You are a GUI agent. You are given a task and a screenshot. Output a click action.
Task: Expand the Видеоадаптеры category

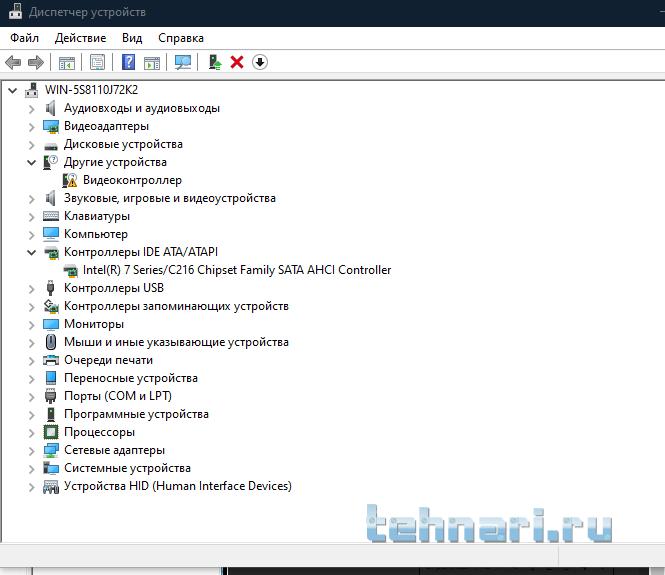(x=31, y=126)
